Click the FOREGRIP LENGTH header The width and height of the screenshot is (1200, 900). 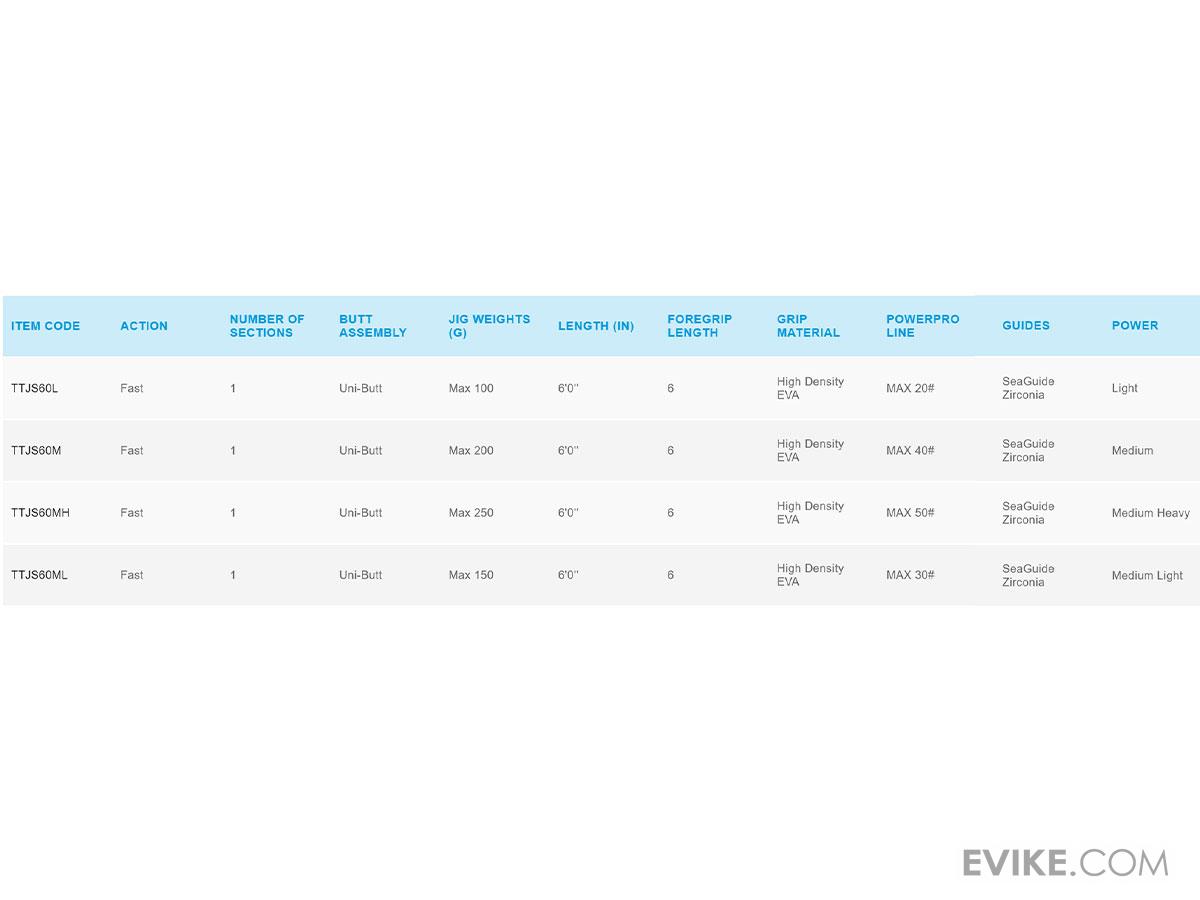tap(700, 326)
